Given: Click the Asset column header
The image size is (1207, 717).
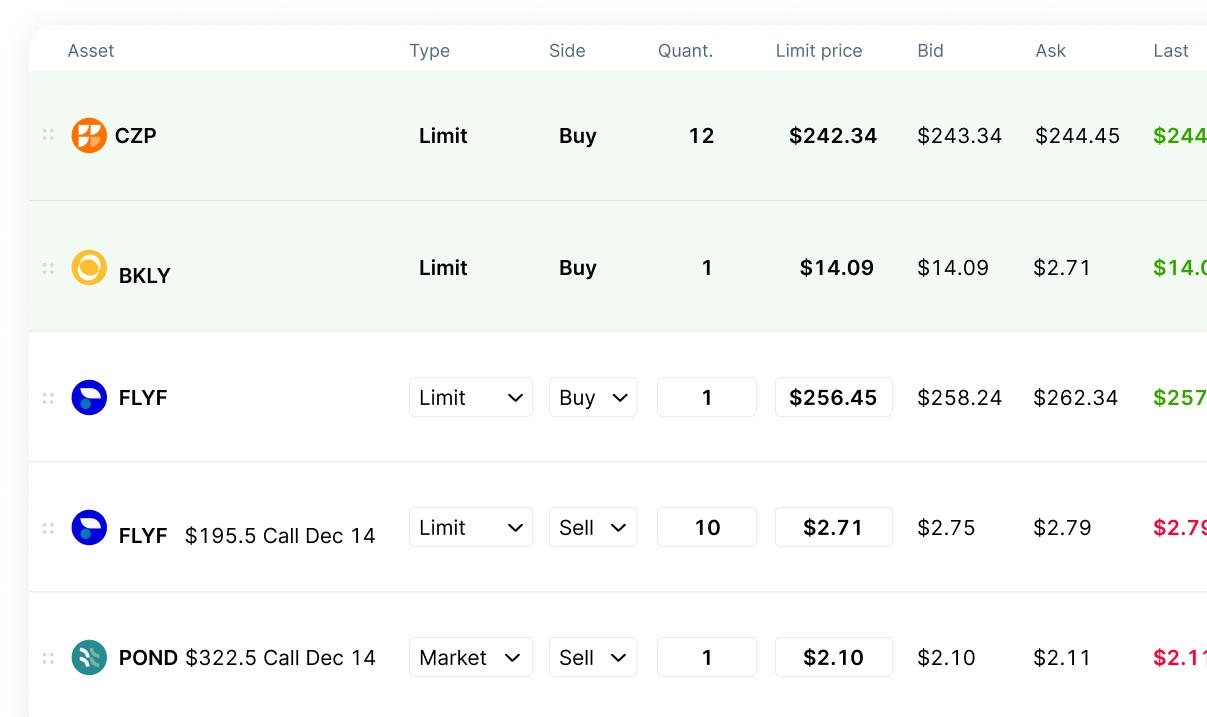Looking at the screenshot, I should pos(91,51).
